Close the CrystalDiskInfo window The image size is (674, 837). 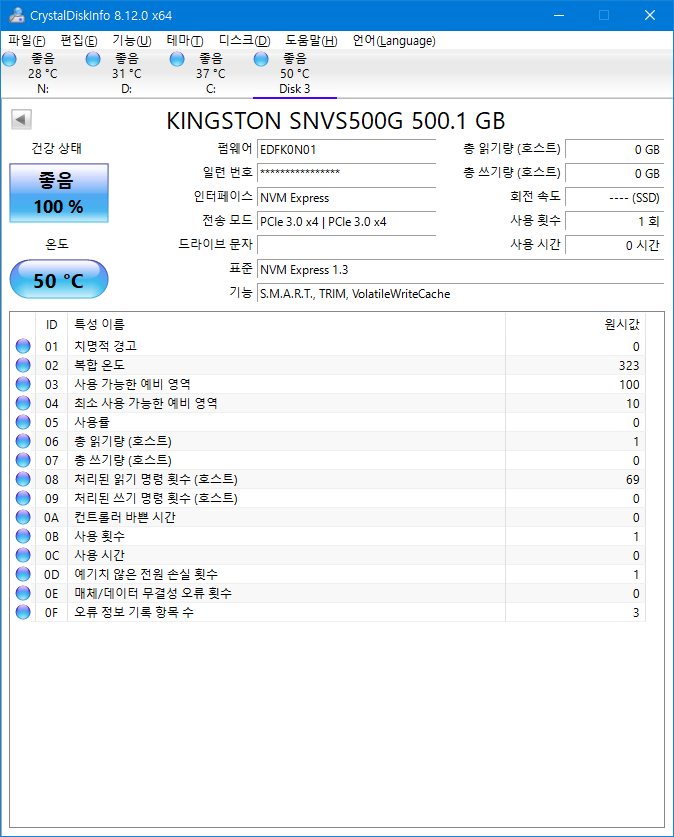point(649,15)
